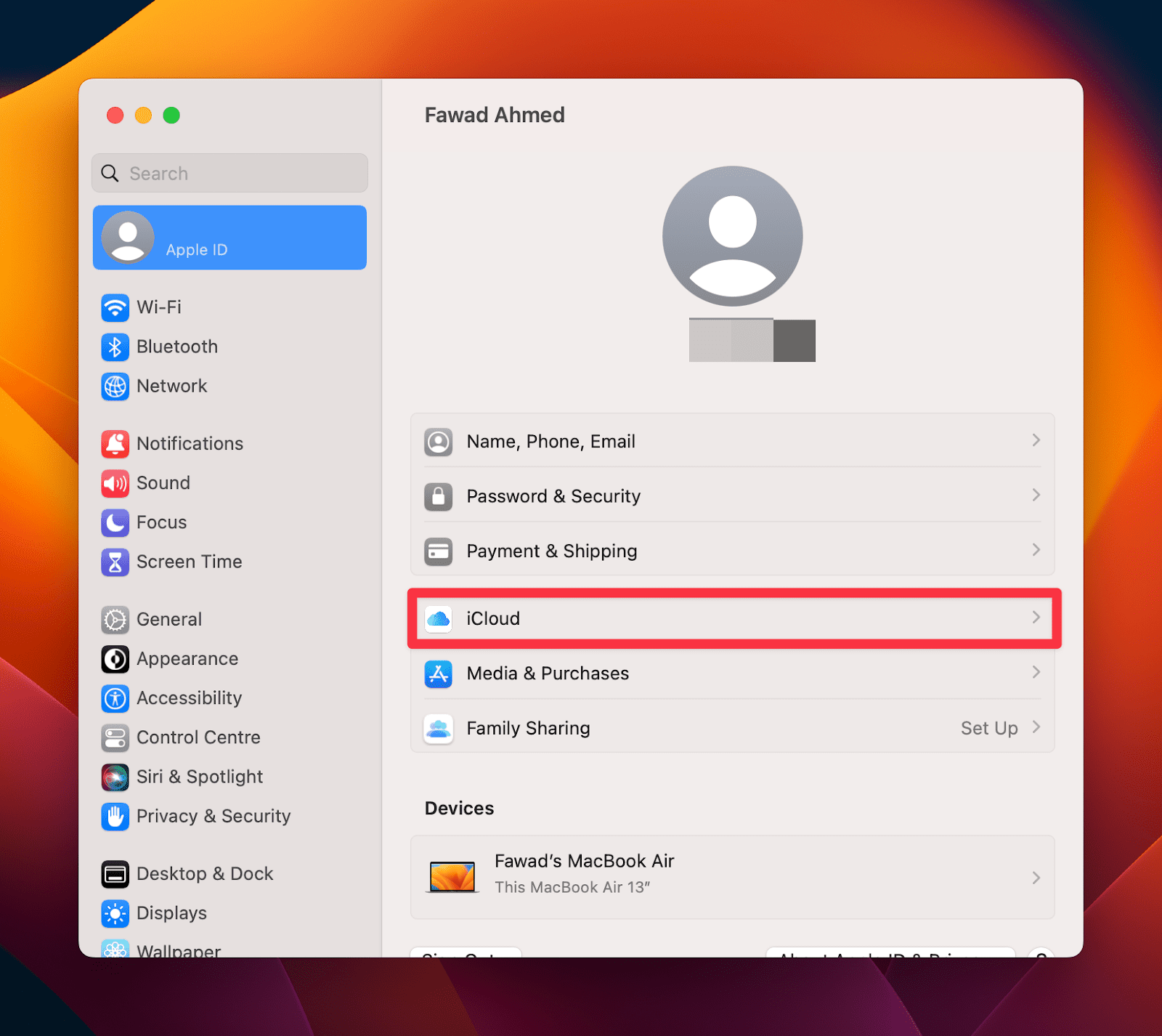
Task: Close the window with the red button
Action: pyautogui.click(x=115, y=115)
